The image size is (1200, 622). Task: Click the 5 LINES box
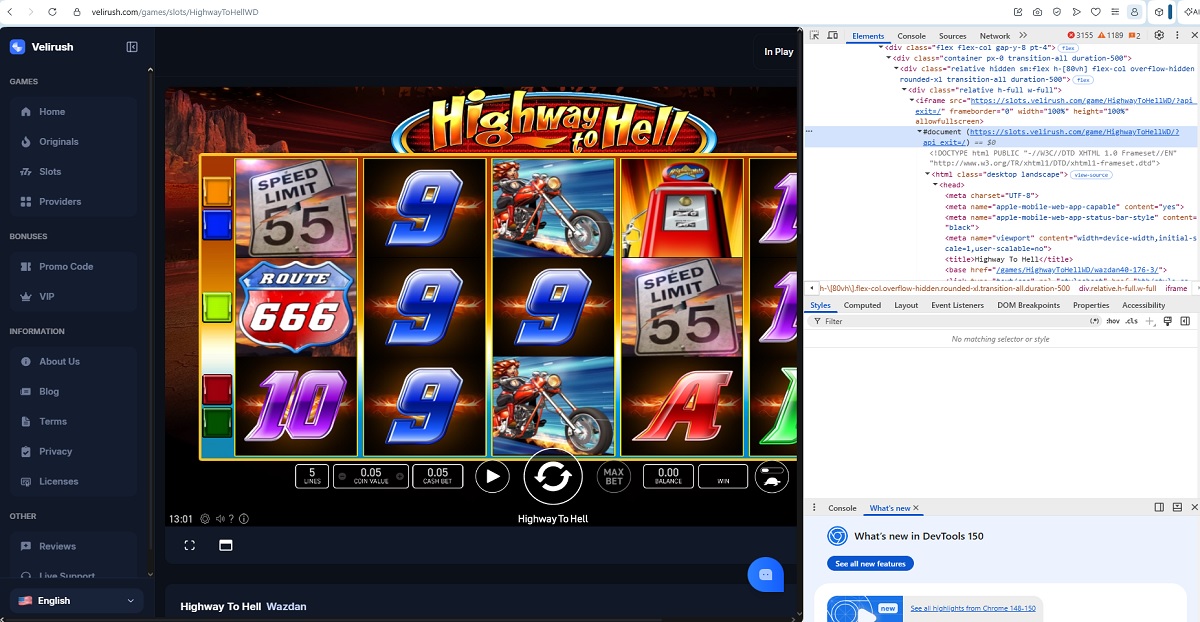click(312, 476)
